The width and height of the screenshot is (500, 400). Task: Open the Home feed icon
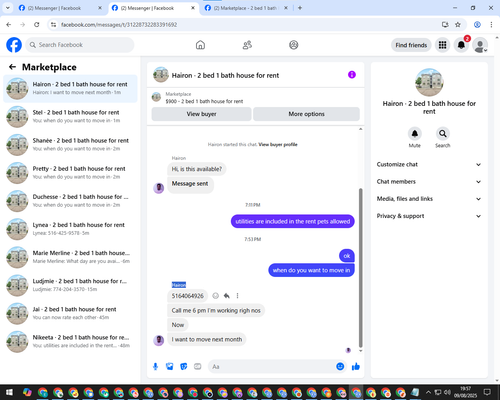[200, 45]
